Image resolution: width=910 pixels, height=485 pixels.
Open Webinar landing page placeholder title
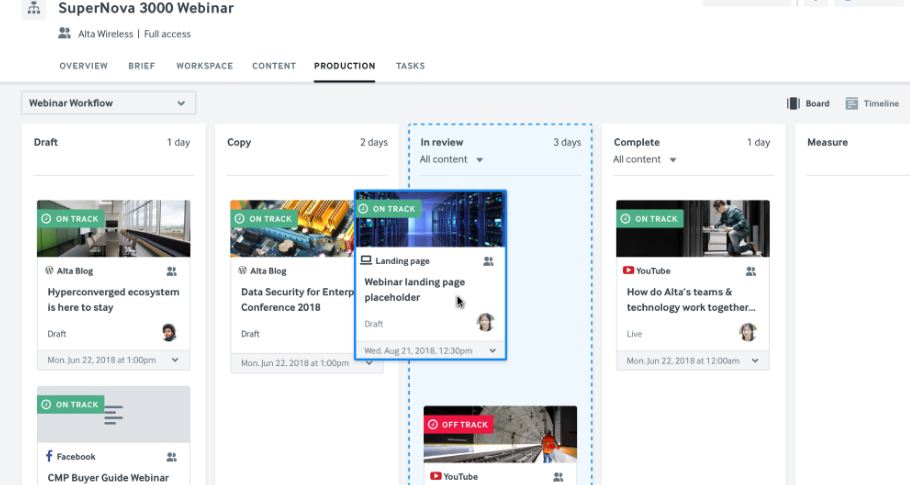[x=414, y=289]
